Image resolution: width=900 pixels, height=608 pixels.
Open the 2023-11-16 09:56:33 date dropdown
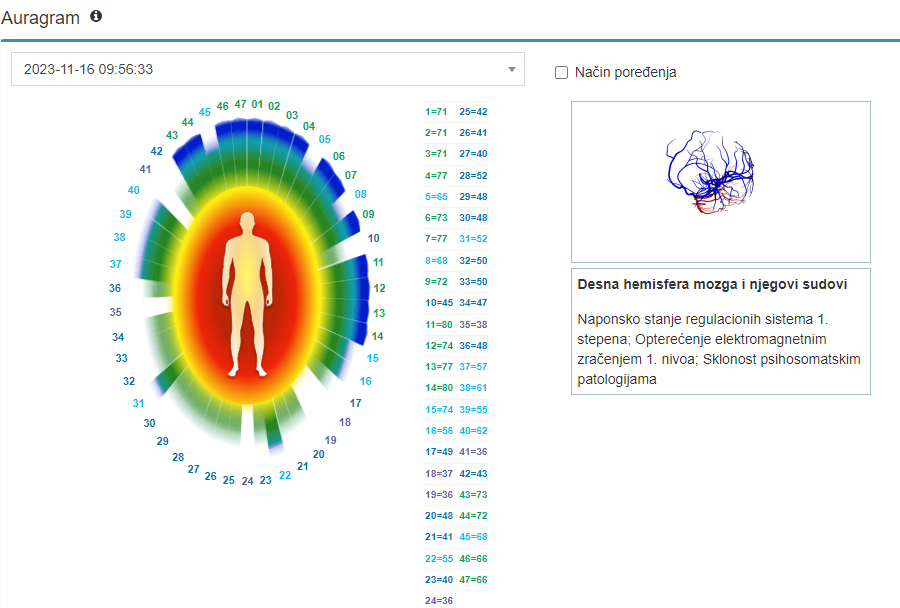pyautogui.click(x=267, y=69)
